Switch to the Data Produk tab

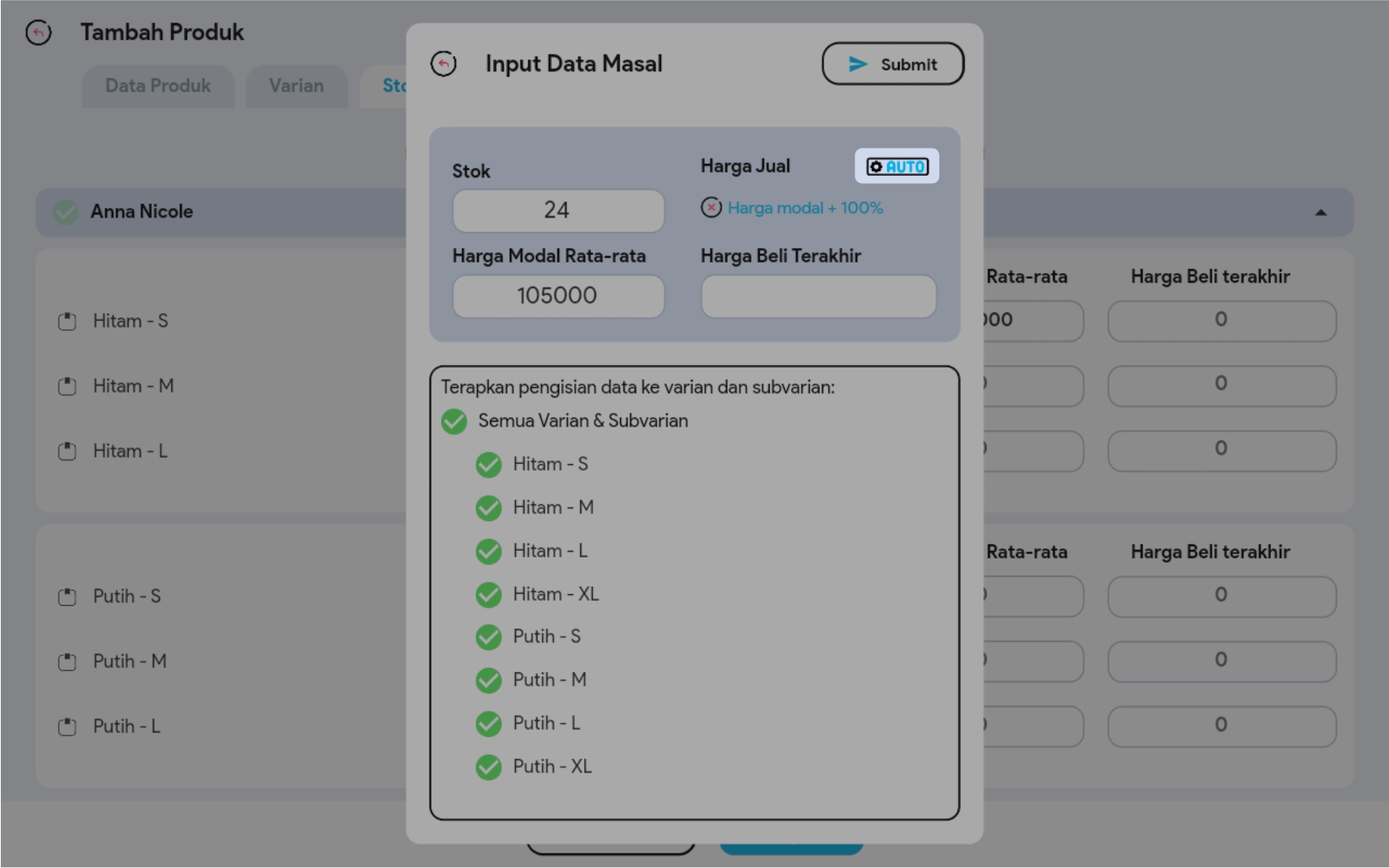[158, 86]
